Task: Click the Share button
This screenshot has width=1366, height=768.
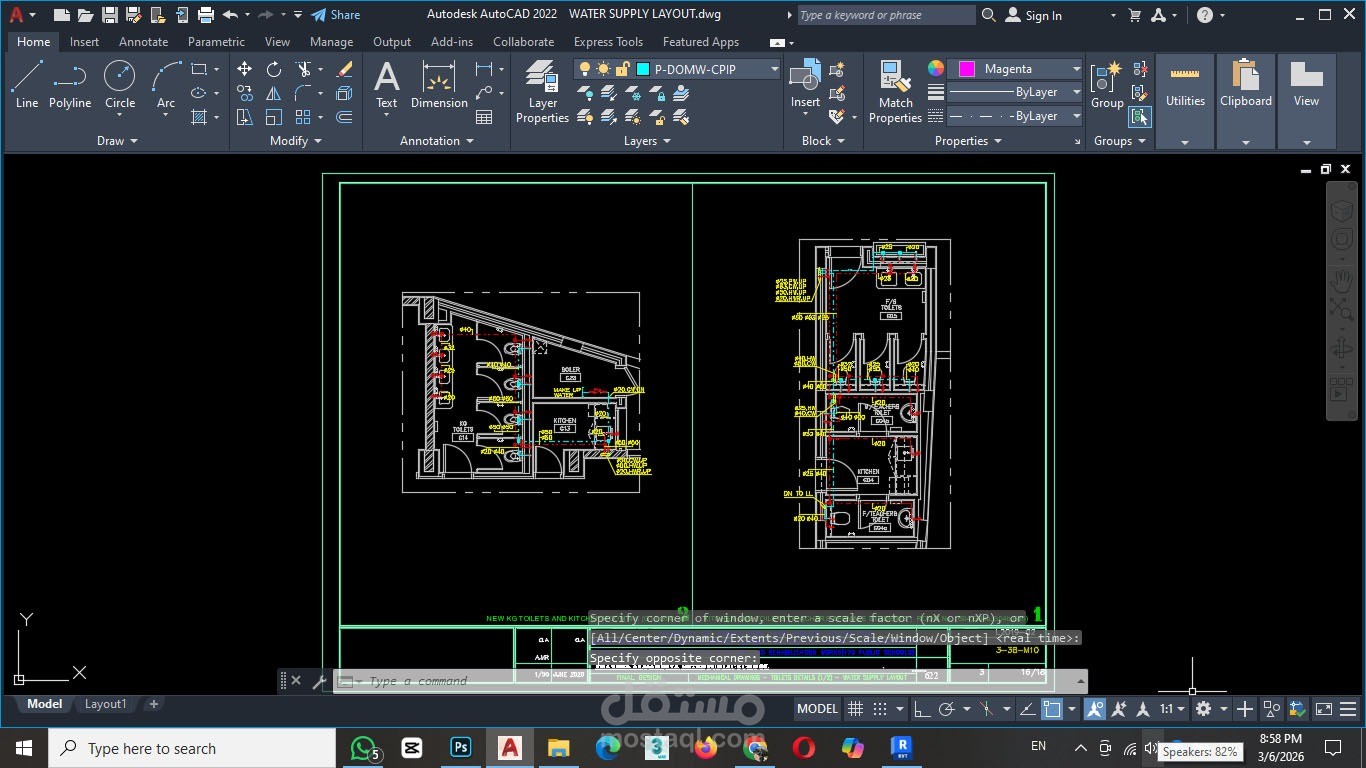Action: click(335, 15)
